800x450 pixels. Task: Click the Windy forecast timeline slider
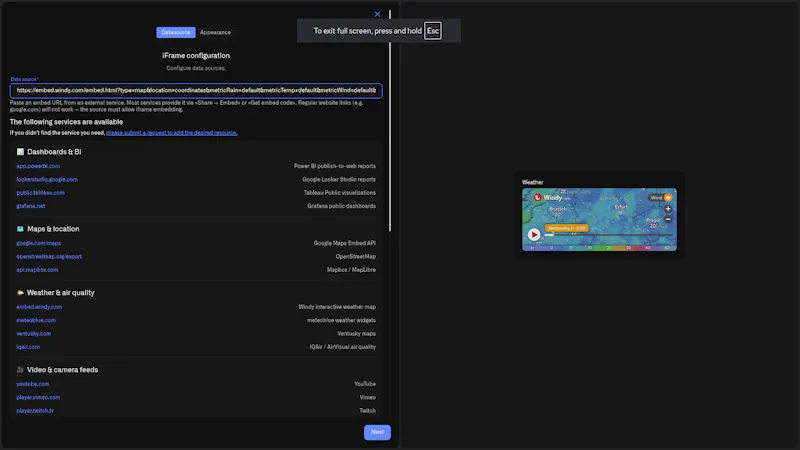(x=608, y=235)
